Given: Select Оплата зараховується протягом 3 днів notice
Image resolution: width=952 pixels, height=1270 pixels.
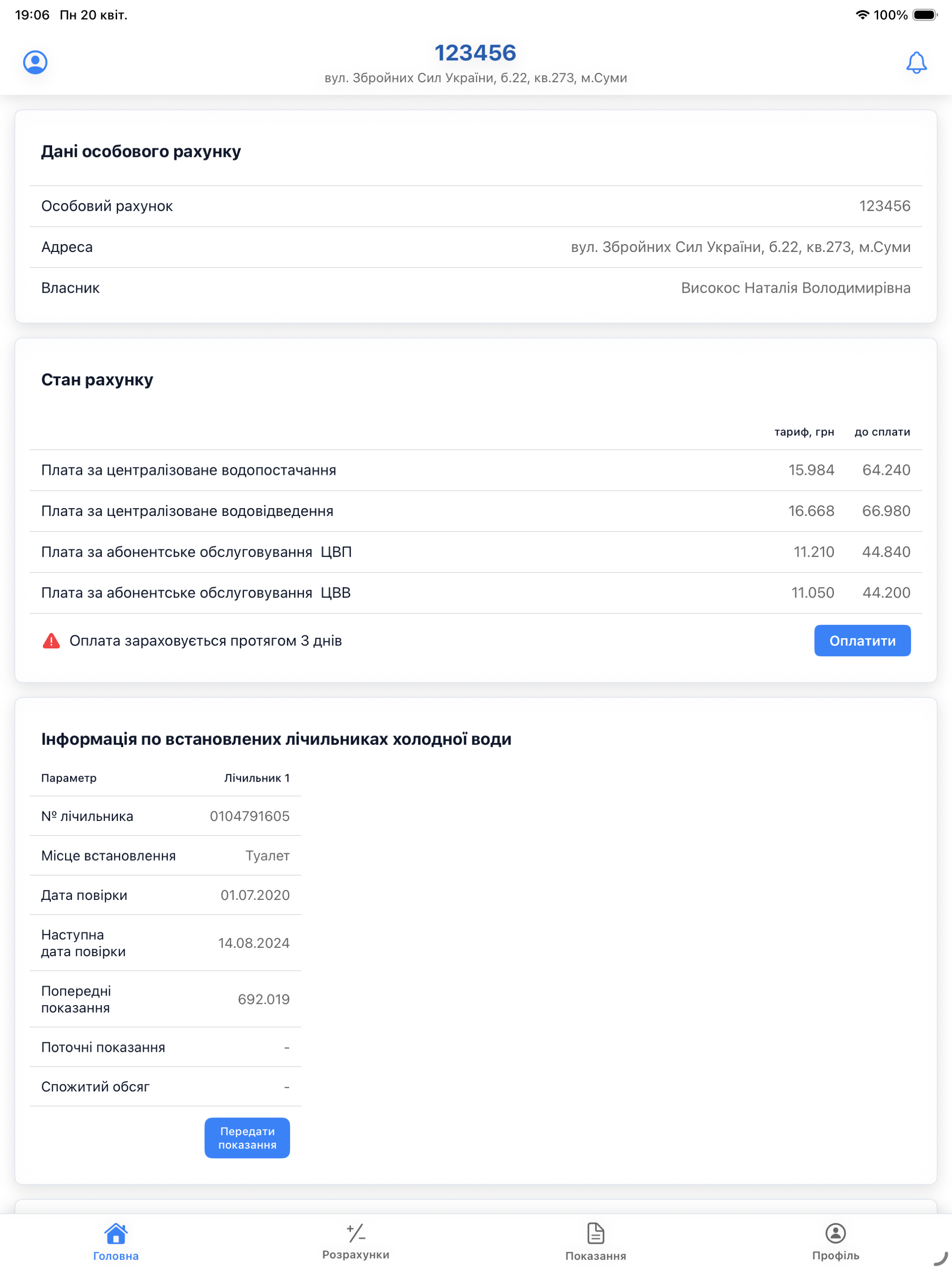Looking at the screenshot, I should pyautogui.click(x=205, y=641).
